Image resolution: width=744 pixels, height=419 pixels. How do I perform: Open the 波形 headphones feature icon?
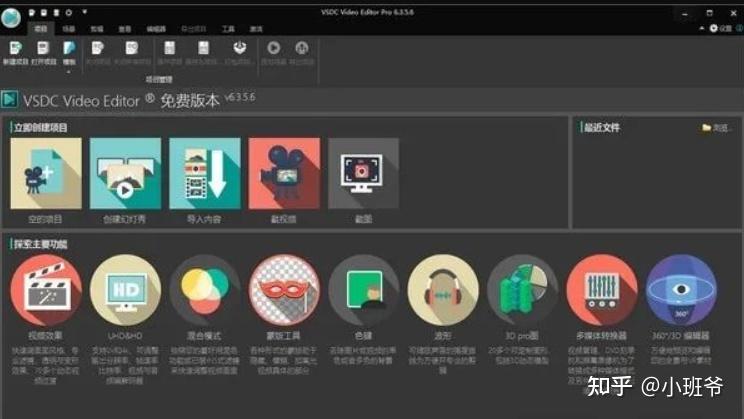coord(443,290)
